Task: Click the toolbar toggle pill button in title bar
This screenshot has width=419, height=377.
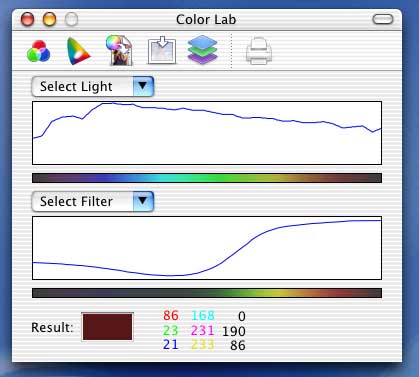Action: (x=383, y=19)
